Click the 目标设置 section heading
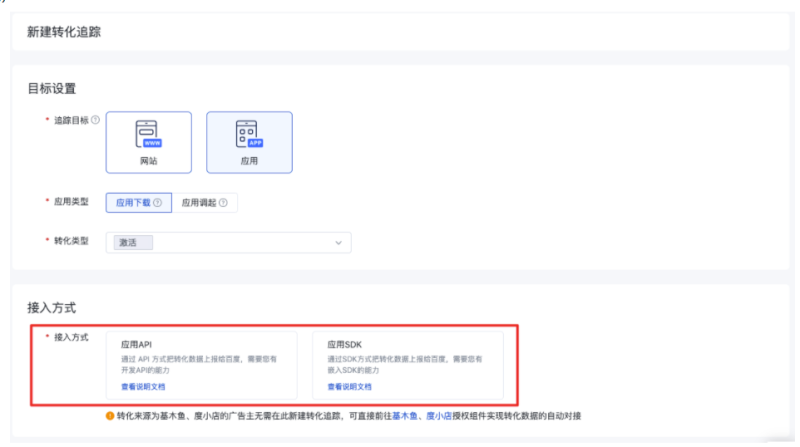Viewport: 800px width, 447px height. (x=52, y=89)
